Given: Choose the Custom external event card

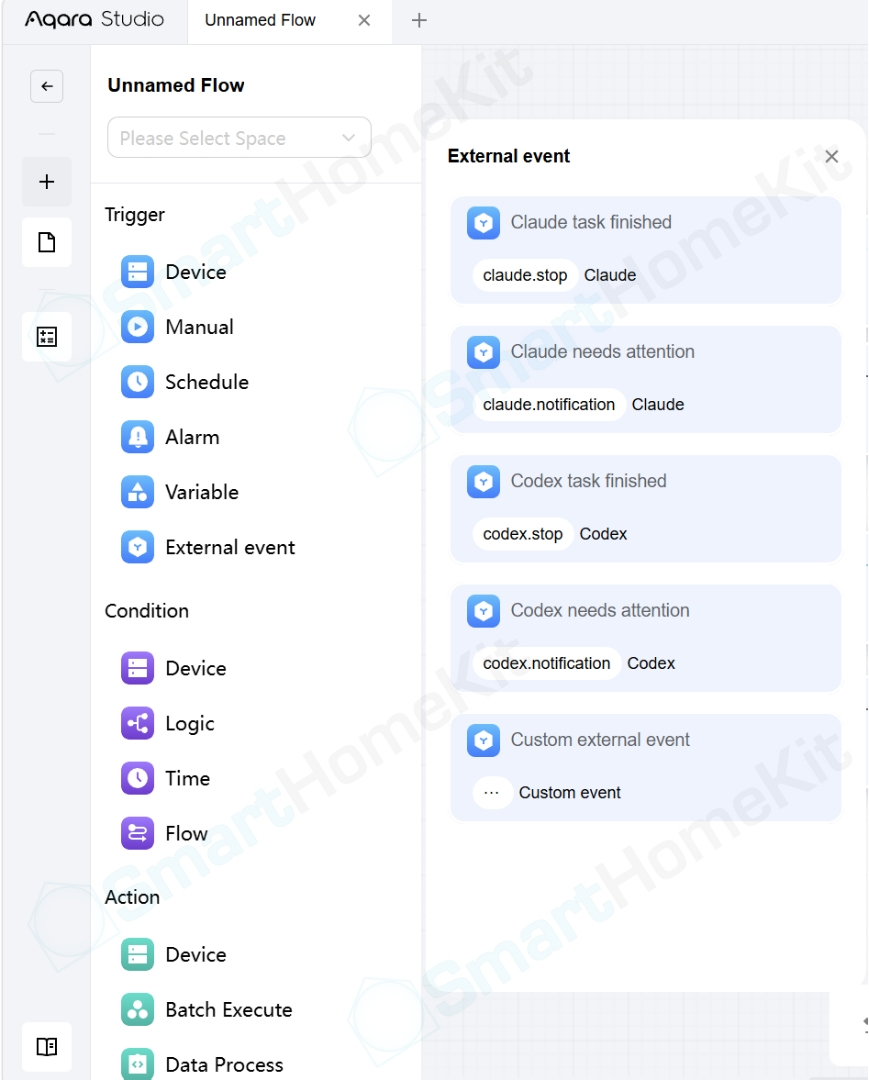Looking at the screenshot, I should pos(646,768).
